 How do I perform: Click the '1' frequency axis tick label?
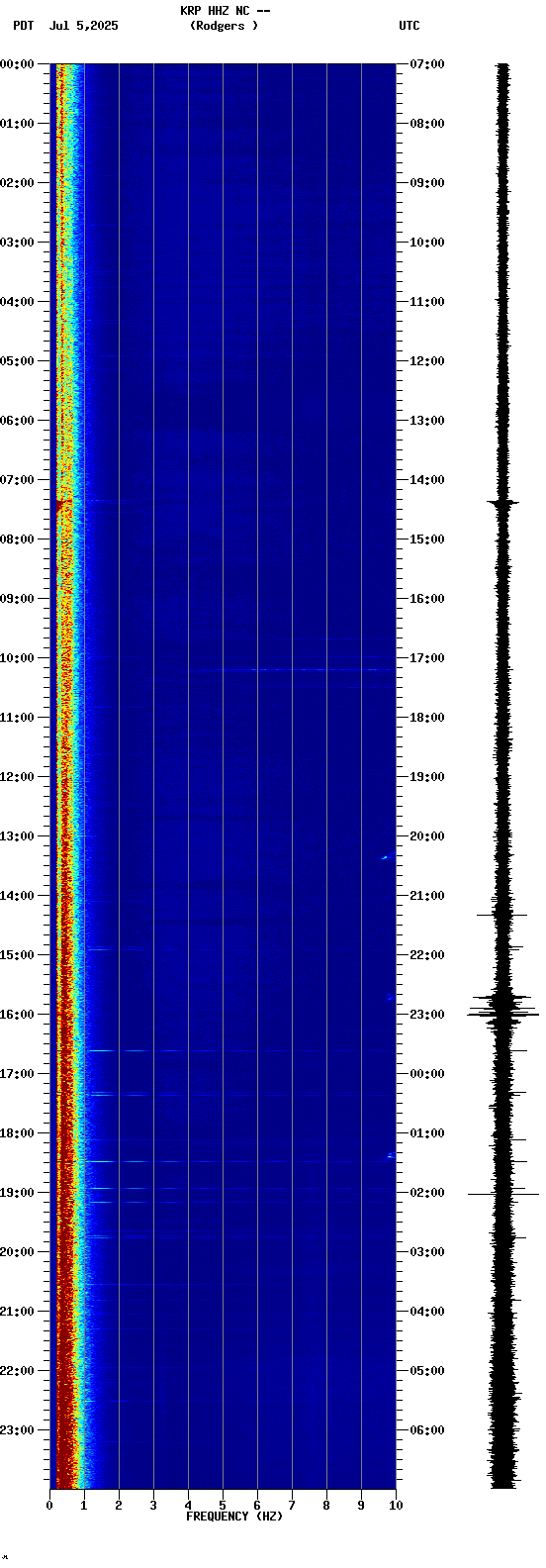pyautogui.click(x=84, y=1506)
